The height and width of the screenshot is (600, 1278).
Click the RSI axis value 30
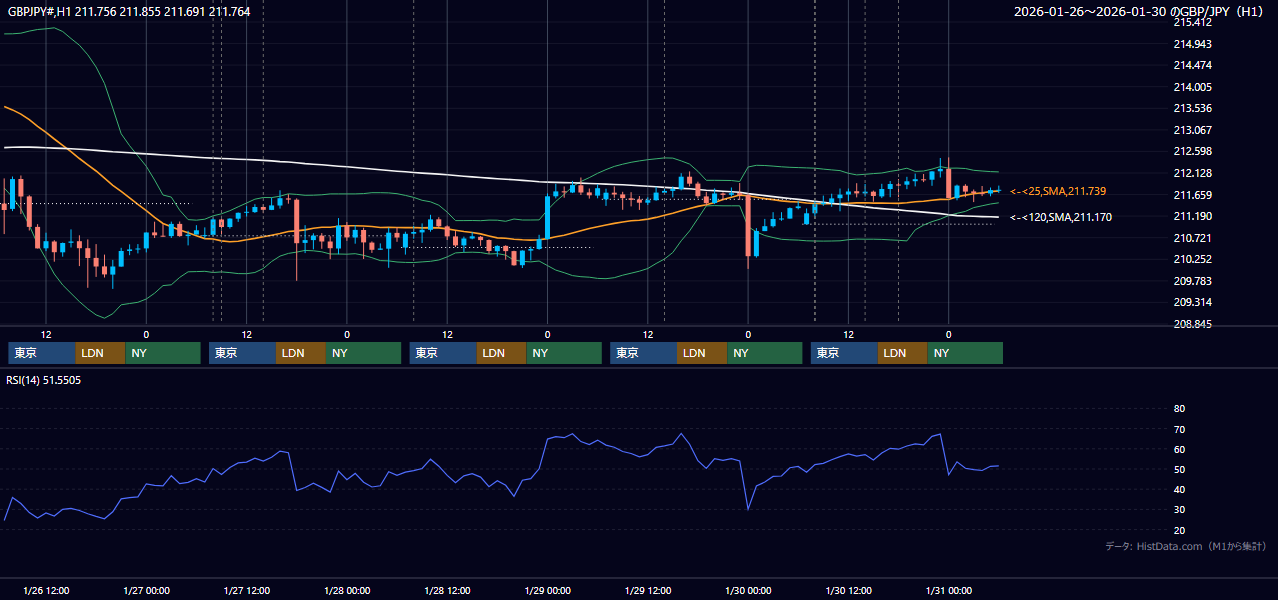coord(1179,509)
